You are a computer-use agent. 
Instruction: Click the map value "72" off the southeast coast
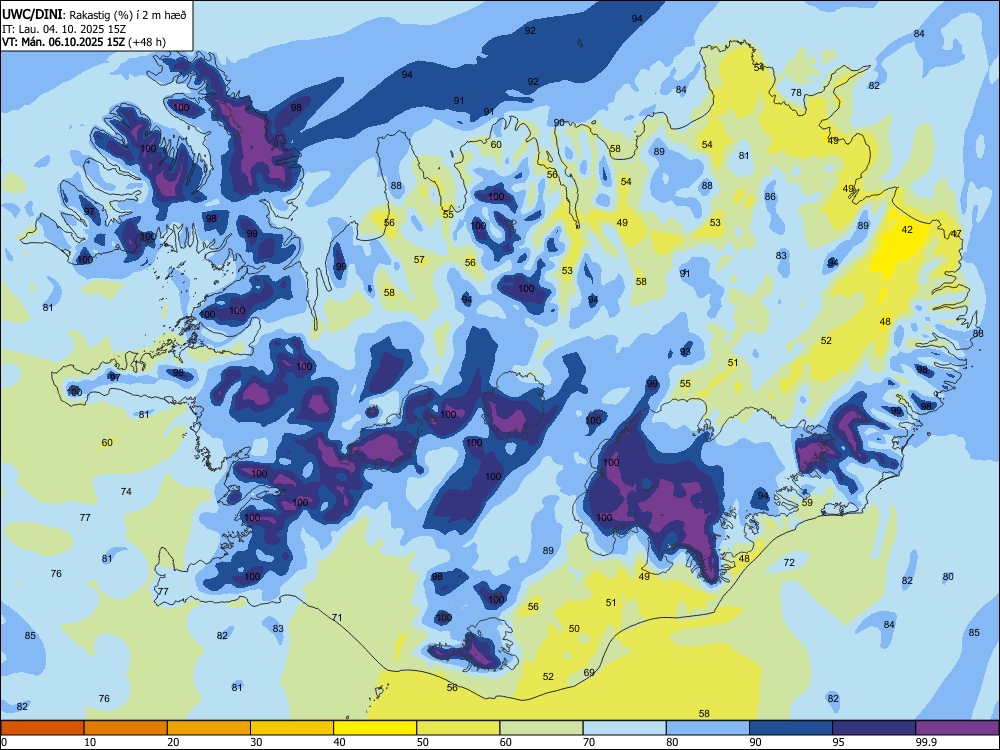(x=789, y=562)
